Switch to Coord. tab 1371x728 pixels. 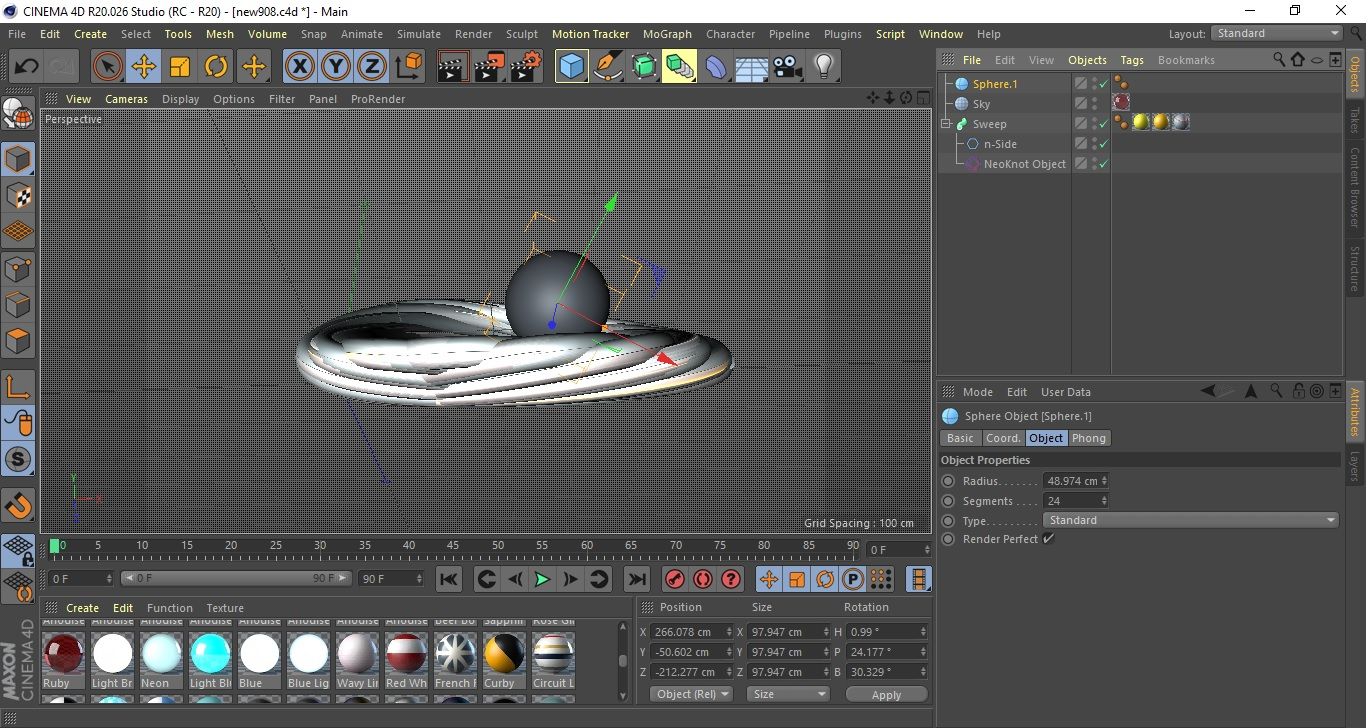pos(1003,438)
